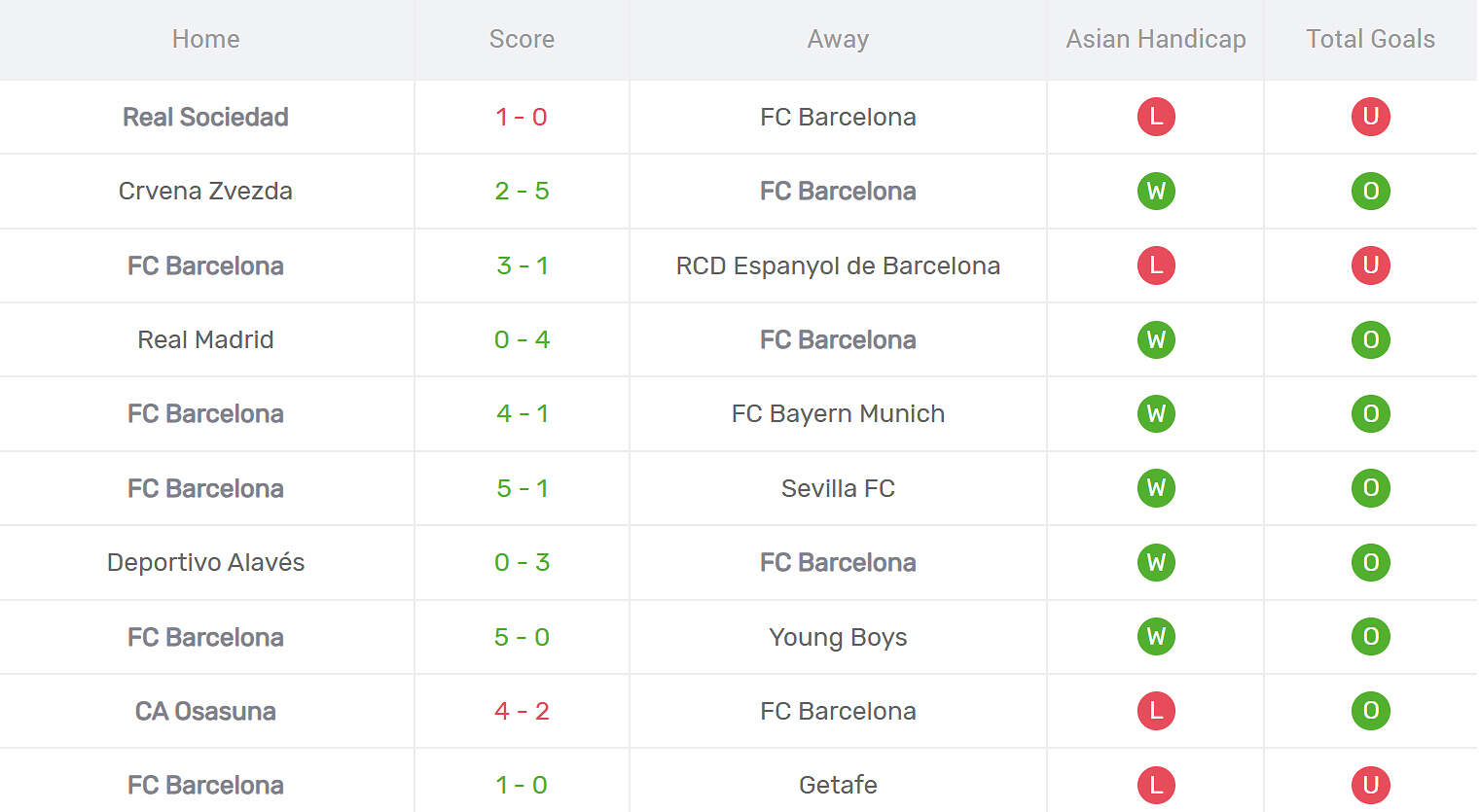The width and height of the screenshot is (1480, 812).
Task: Click the red U badge for Getafe match
Action: pyautogui.click(x=1370, y=785)
